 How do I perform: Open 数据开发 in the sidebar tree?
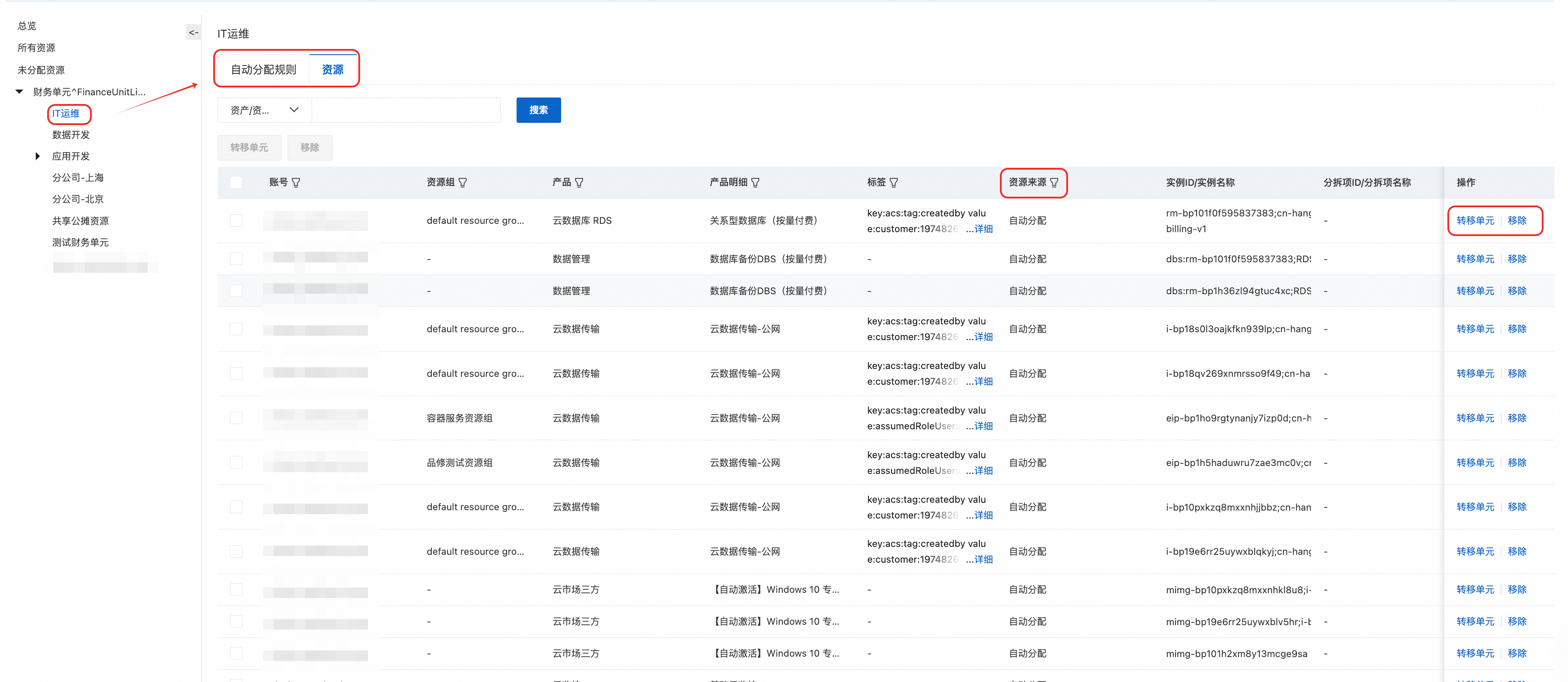(71, 135)
